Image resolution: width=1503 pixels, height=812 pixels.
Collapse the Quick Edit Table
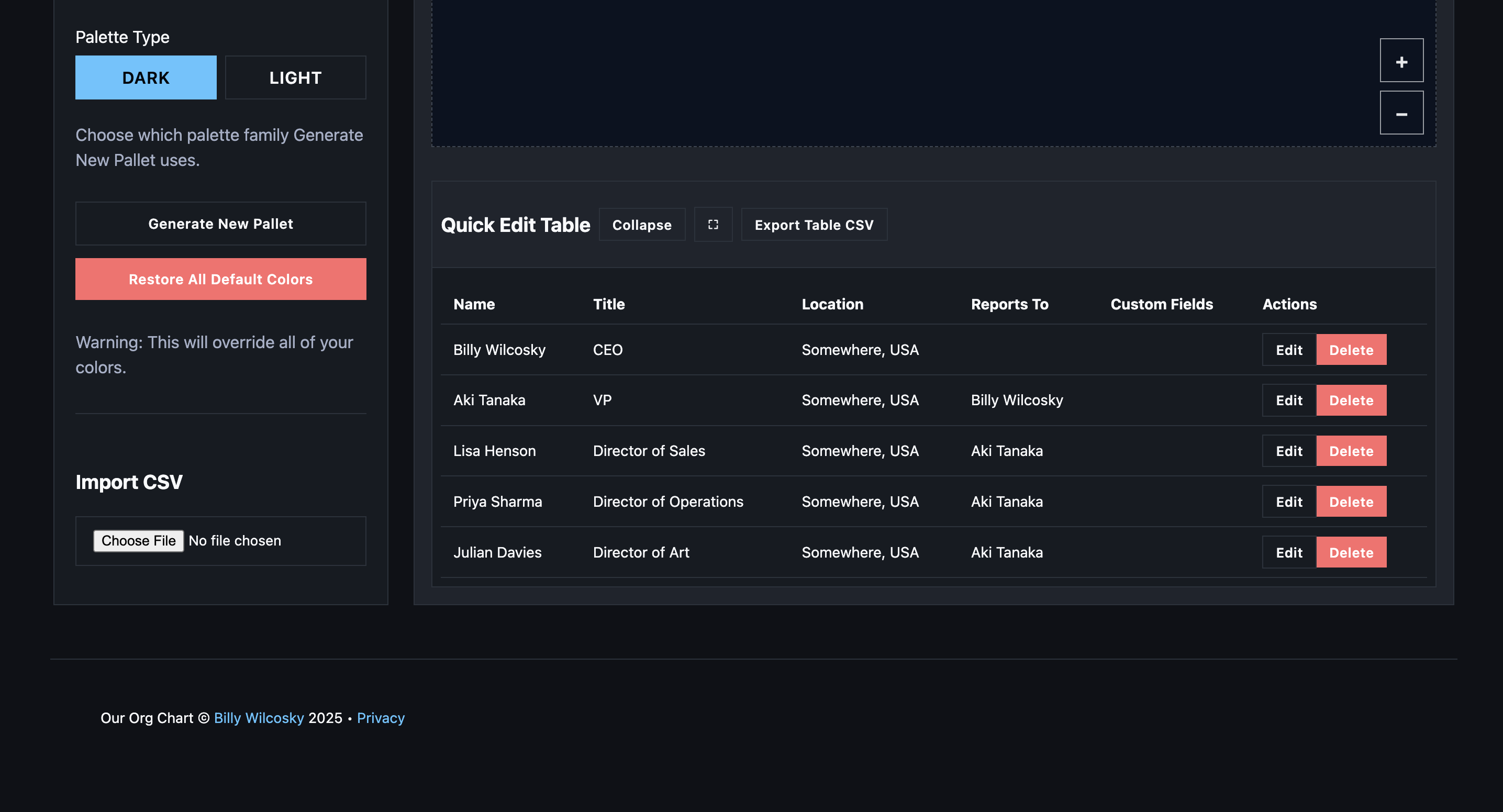tap(641, 225)
